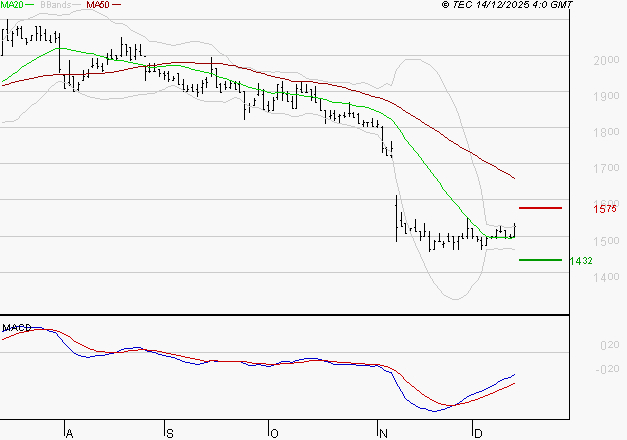The height and width of the screenshot is (440, 627).
Task: Click the 1700 price axis label
Action: pyautogui.click(x=606, y=168)
